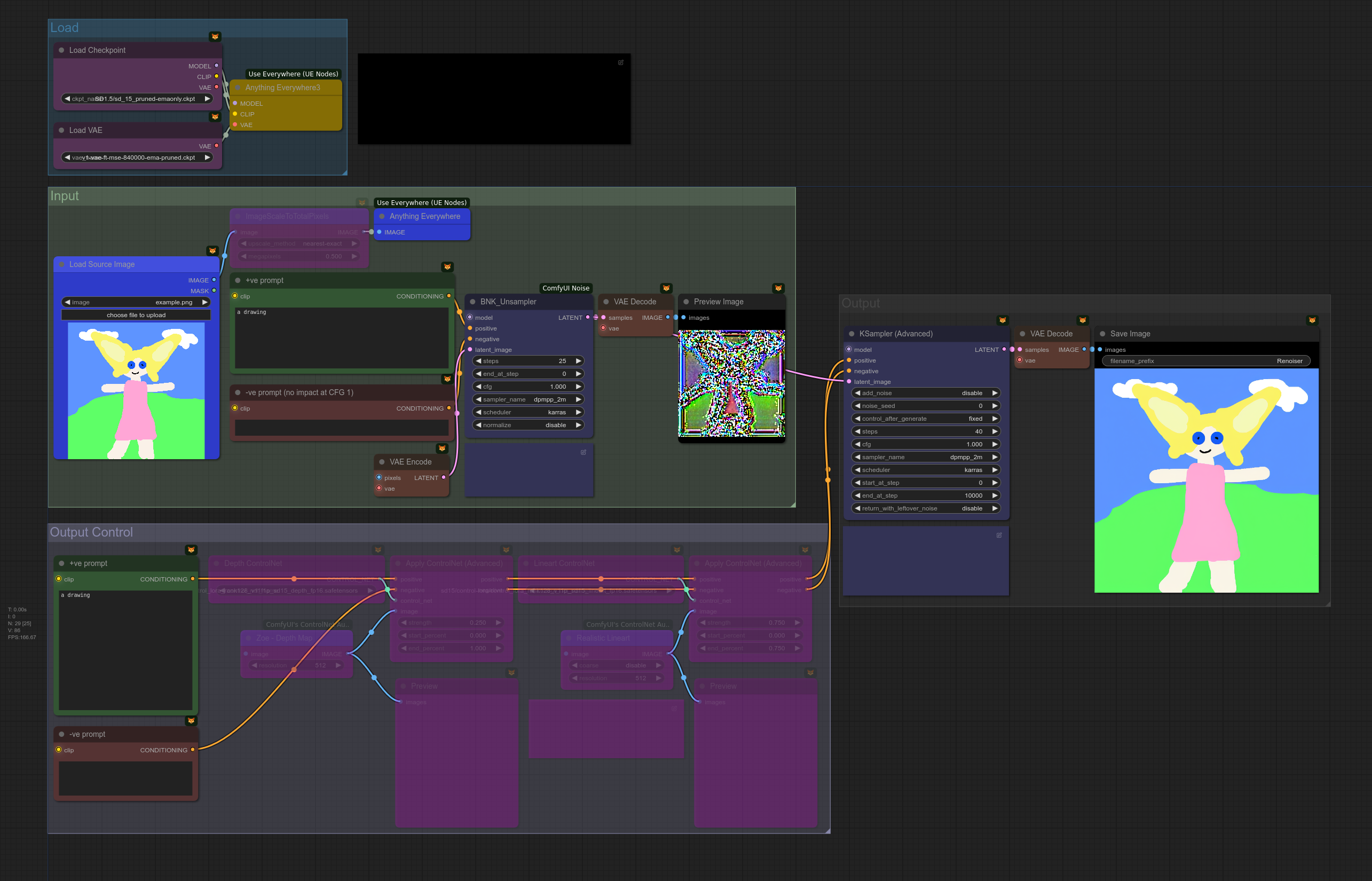Click edit icon on note below BNK_Unsampler
Viewport: 1372px width, 881px height.
[584, 452]
